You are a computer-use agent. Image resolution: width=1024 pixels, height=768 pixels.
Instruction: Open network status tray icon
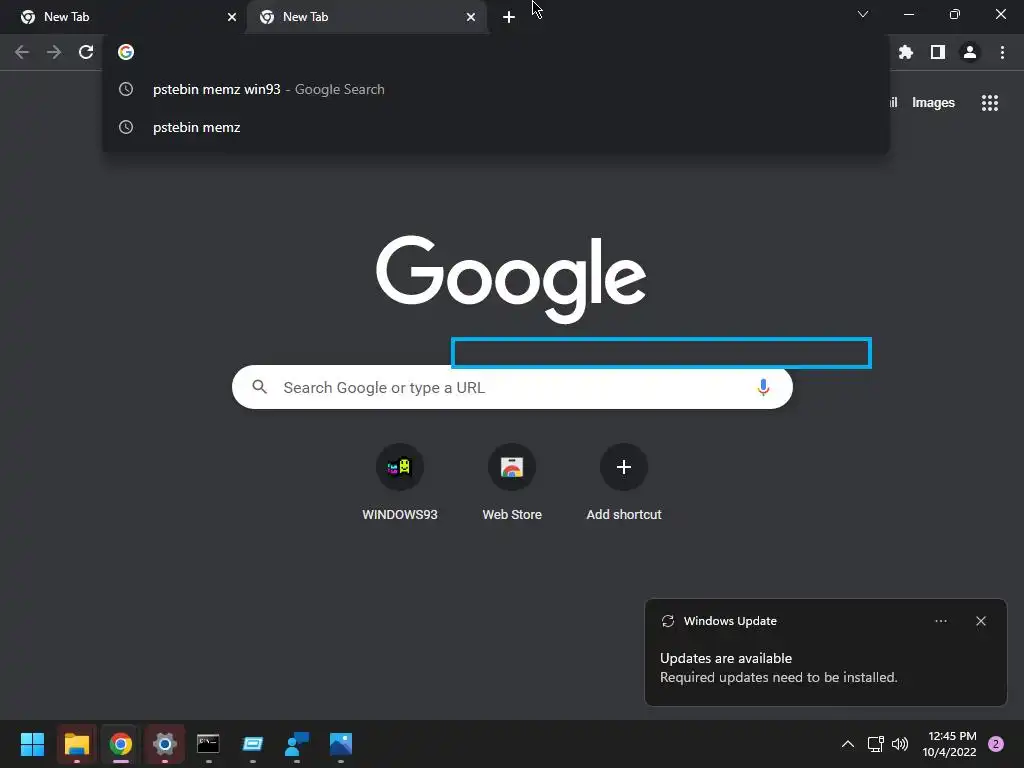click(x=876, y=744)
